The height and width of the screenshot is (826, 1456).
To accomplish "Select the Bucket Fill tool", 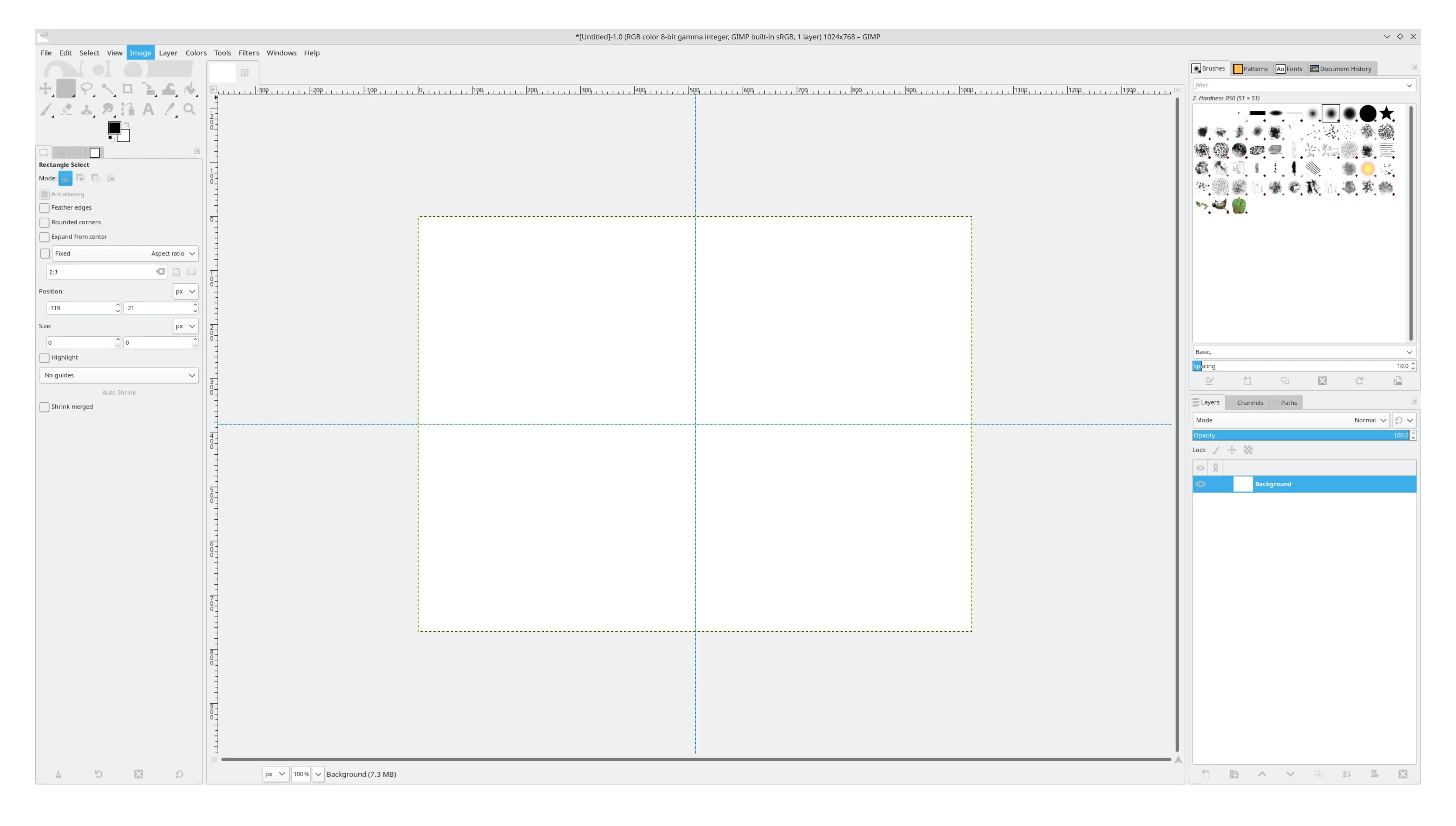I will click(x=190, y=88).
